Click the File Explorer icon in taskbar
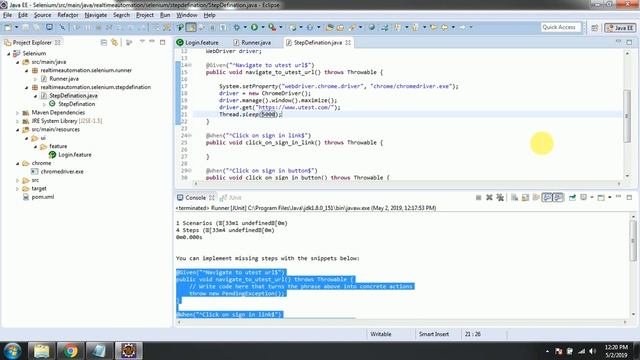Screen dimensions: 640x360 pos(41,351)
